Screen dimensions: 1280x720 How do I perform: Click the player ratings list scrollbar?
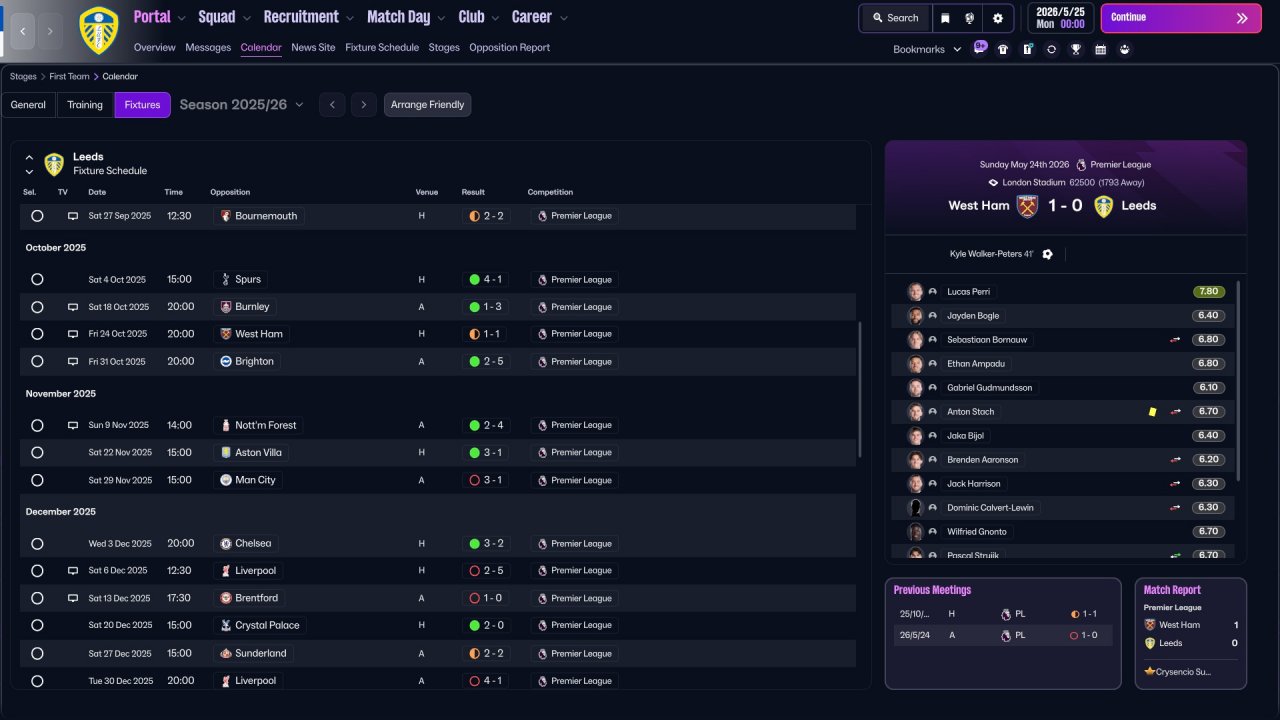click(x=1238, y=380)
